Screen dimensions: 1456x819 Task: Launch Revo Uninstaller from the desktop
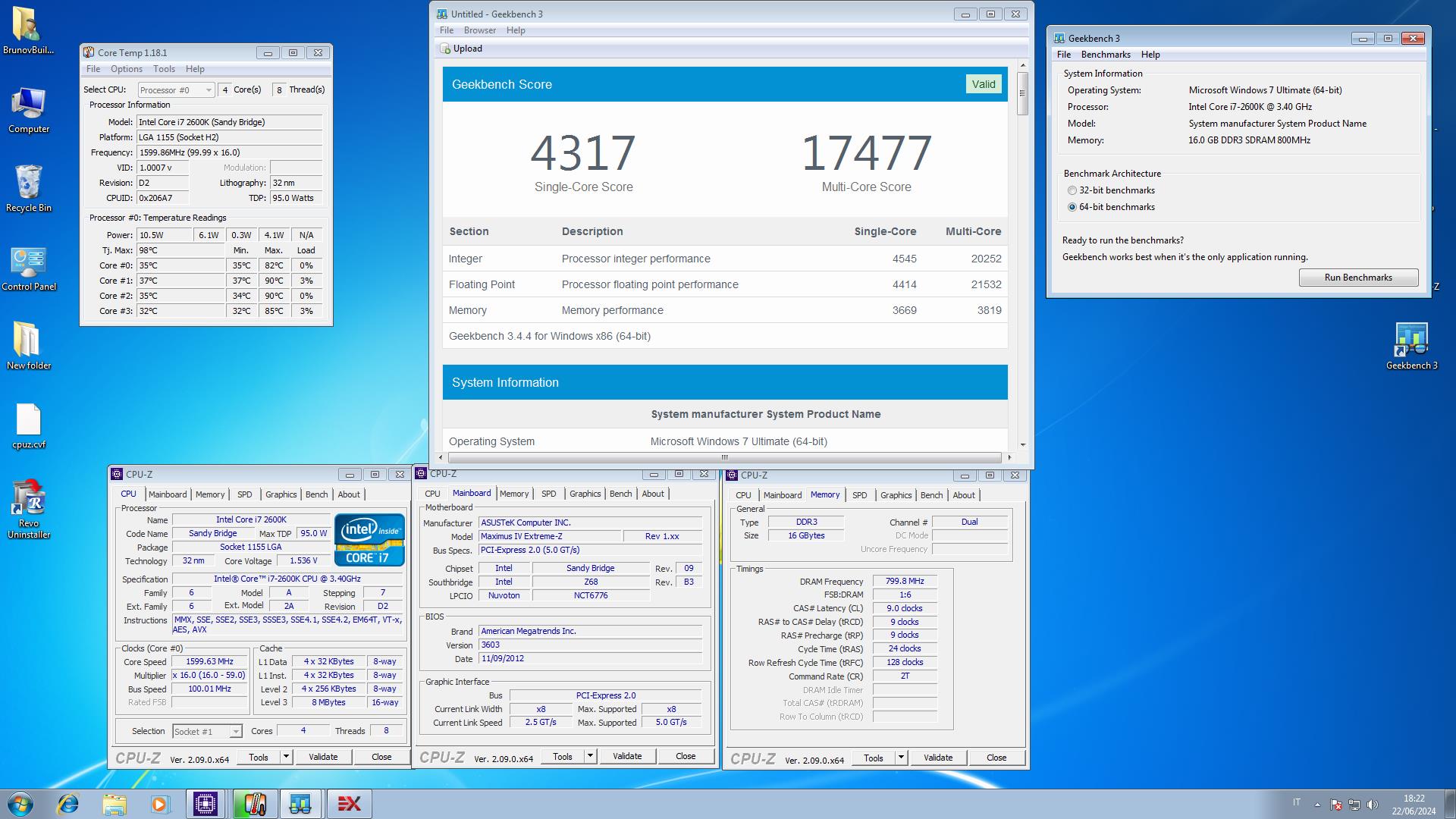(x=28, y=509)
